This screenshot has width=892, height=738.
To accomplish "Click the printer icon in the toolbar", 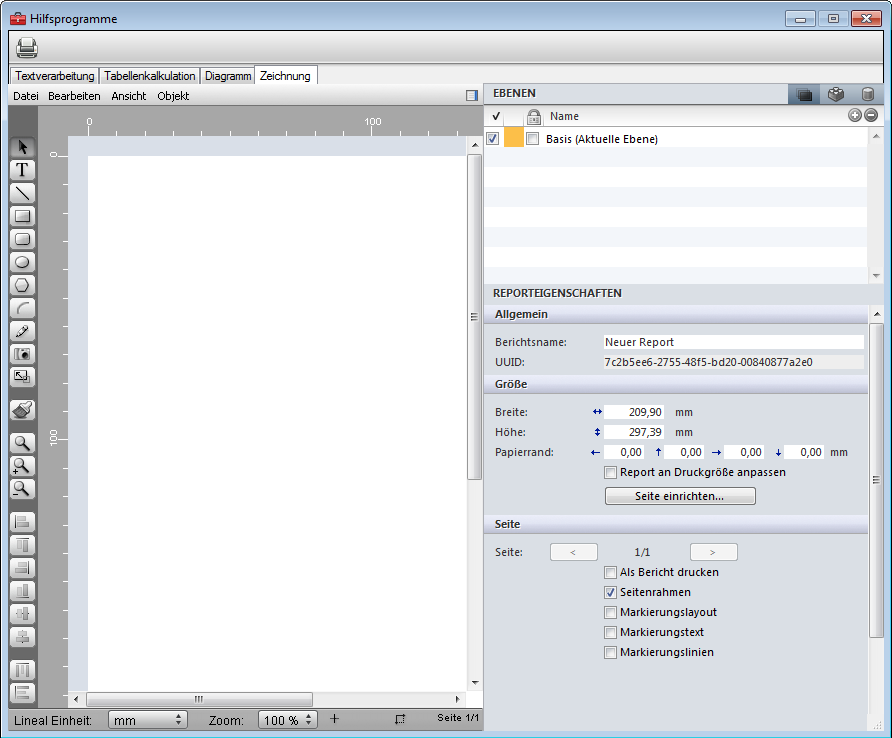I will tap(27, 47).
